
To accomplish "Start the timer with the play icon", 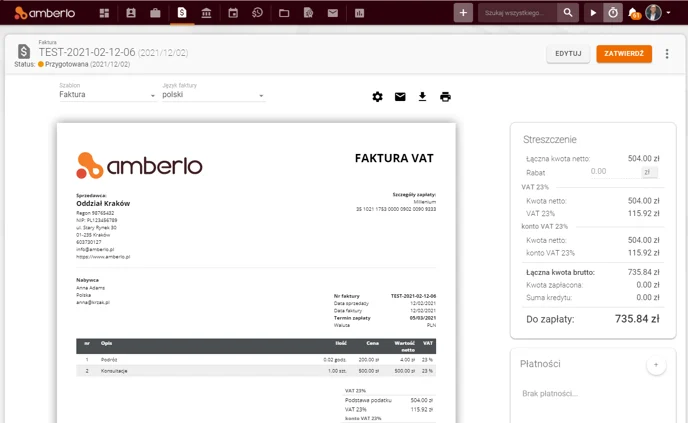I will (x=593, y=13).
